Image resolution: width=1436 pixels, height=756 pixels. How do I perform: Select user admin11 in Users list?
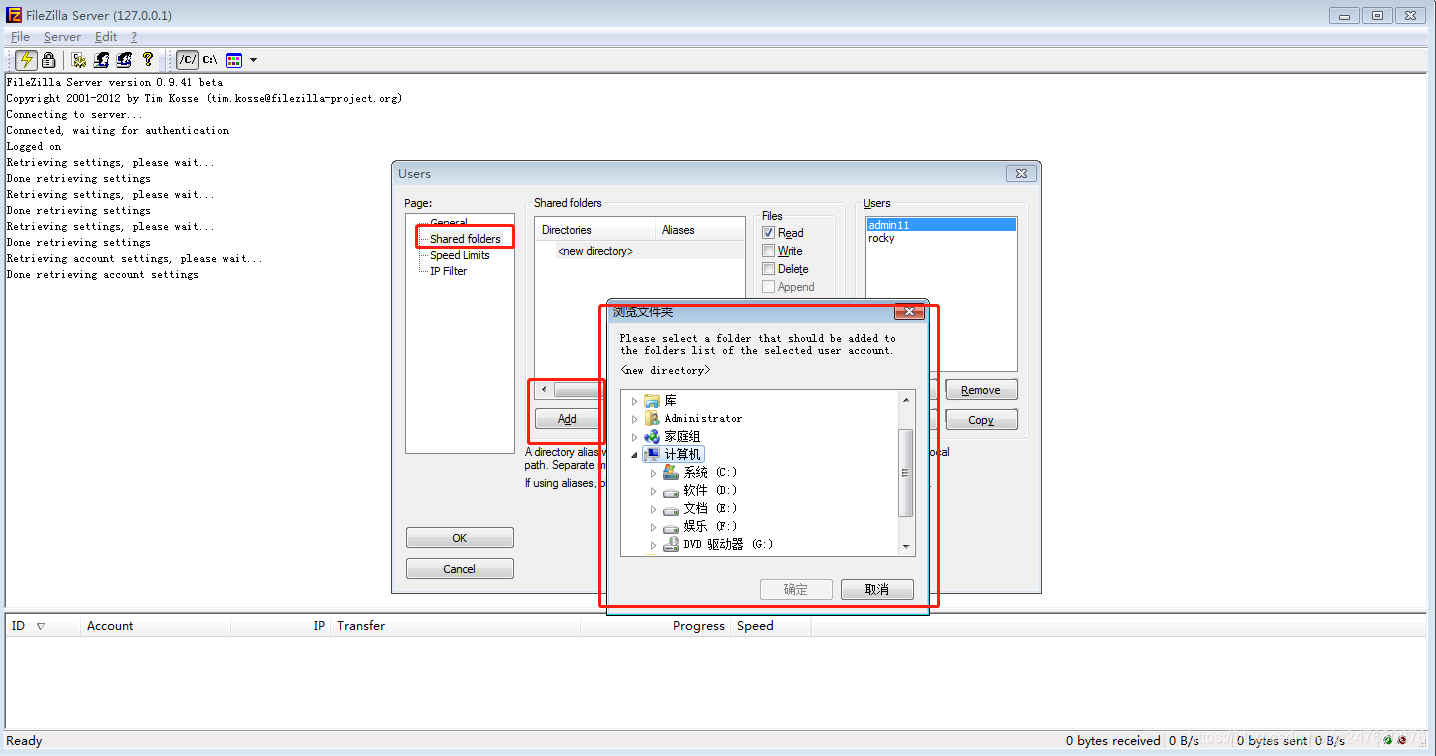(941, 225)
